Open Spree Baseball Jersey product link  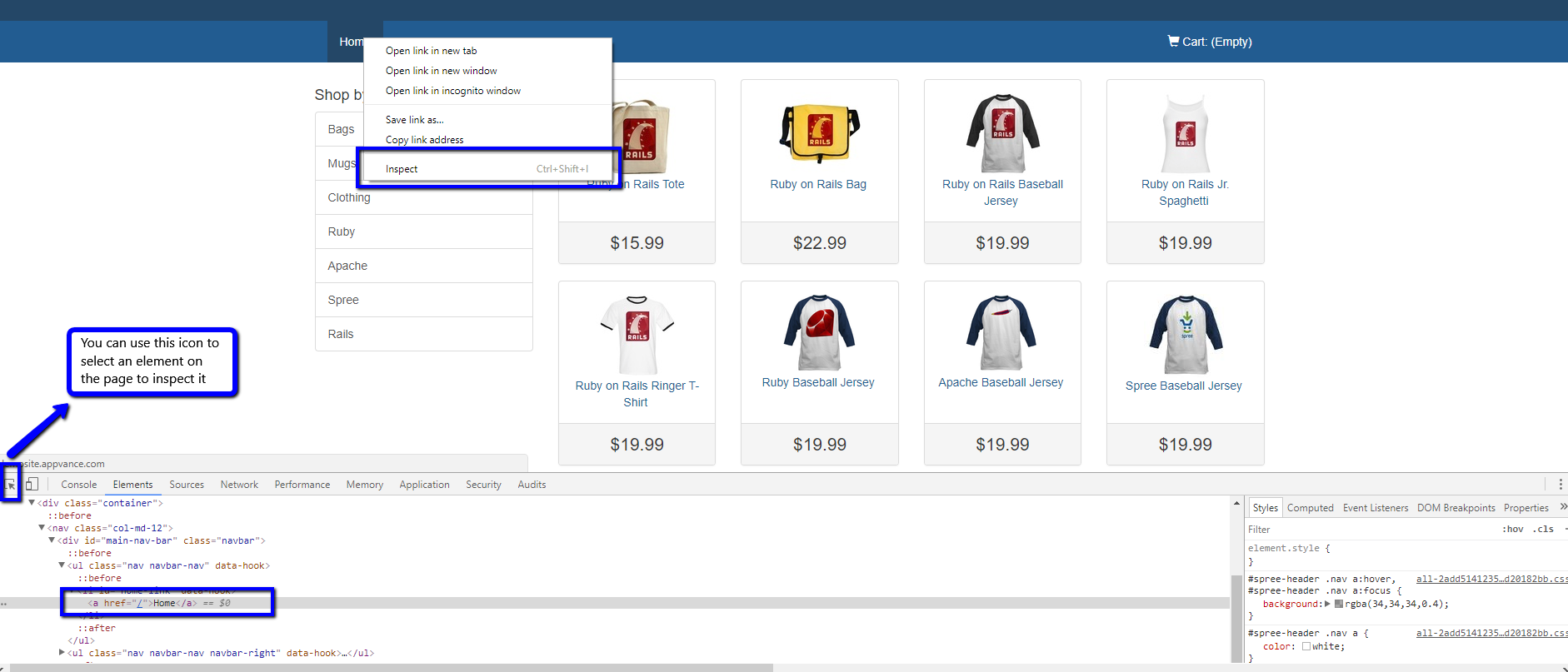click(x=1183, y=386)
